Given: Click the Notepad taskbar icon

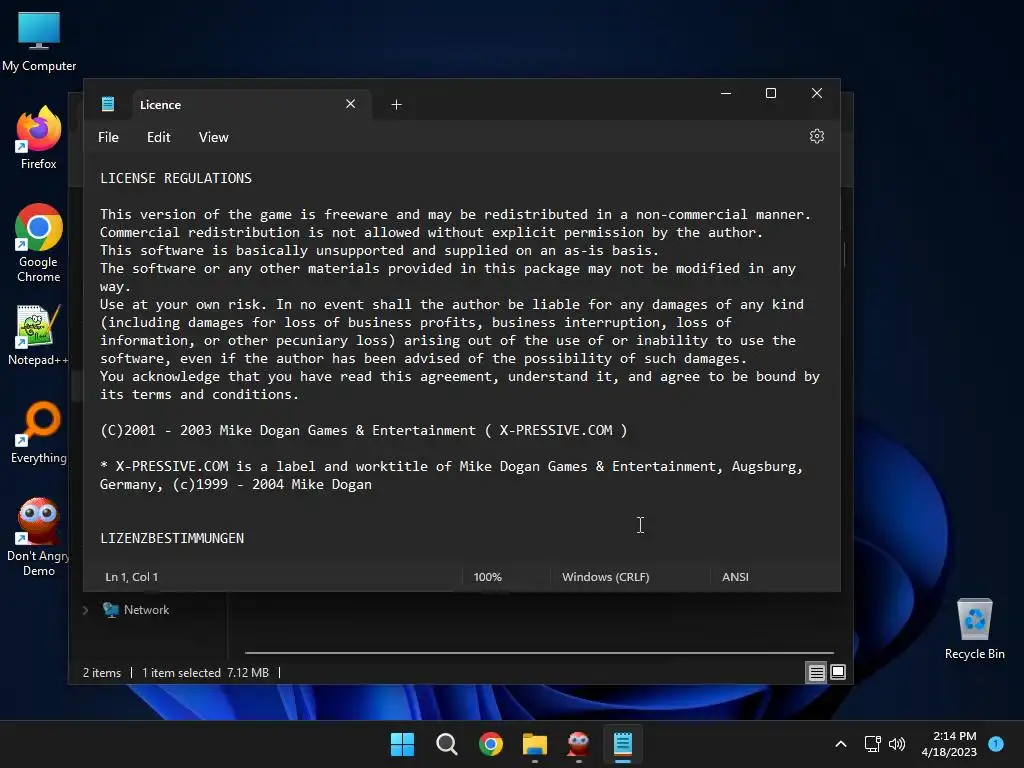Looking at the screenshot, I should (623, 744).
